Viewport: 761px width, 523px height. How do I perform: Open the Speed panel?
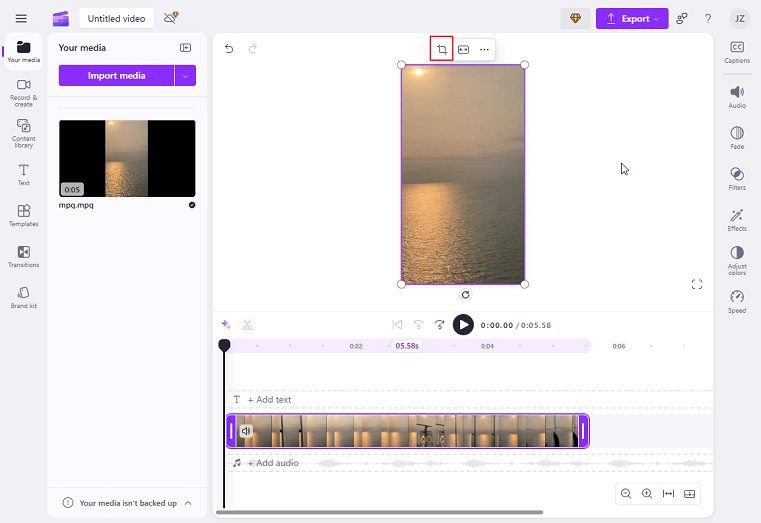click(x=737, y=302)
